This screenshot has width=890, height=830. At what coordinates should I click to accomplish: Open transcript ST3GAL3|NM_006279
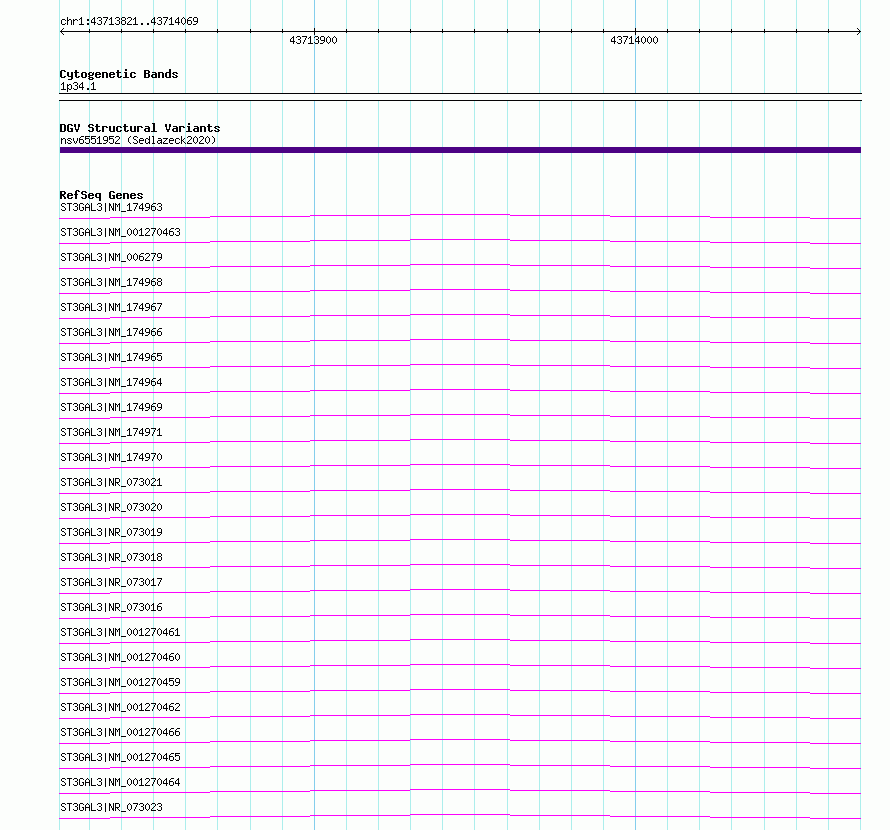(x=111, y=257)
